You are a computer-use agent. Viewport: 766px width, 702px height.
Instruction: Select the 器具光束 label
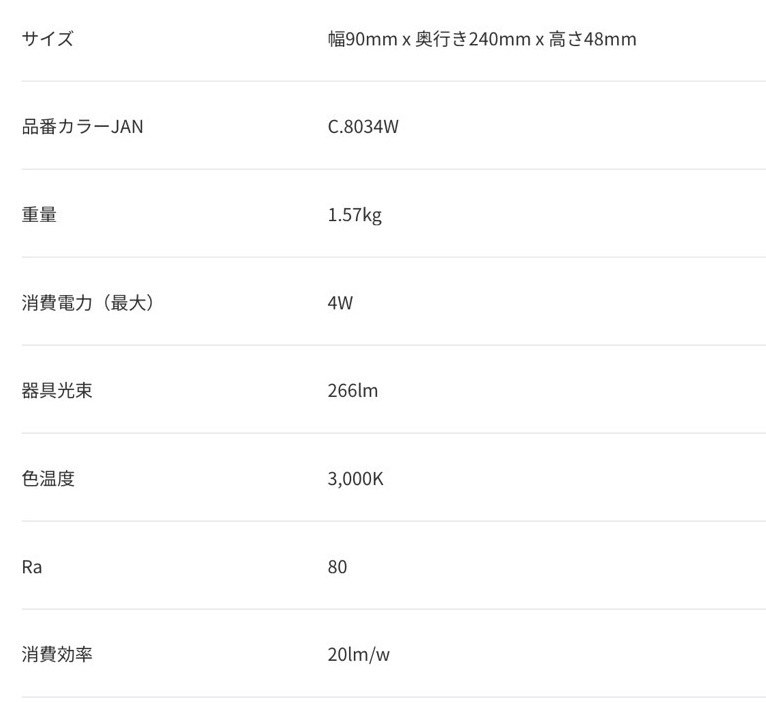(57, 390)
